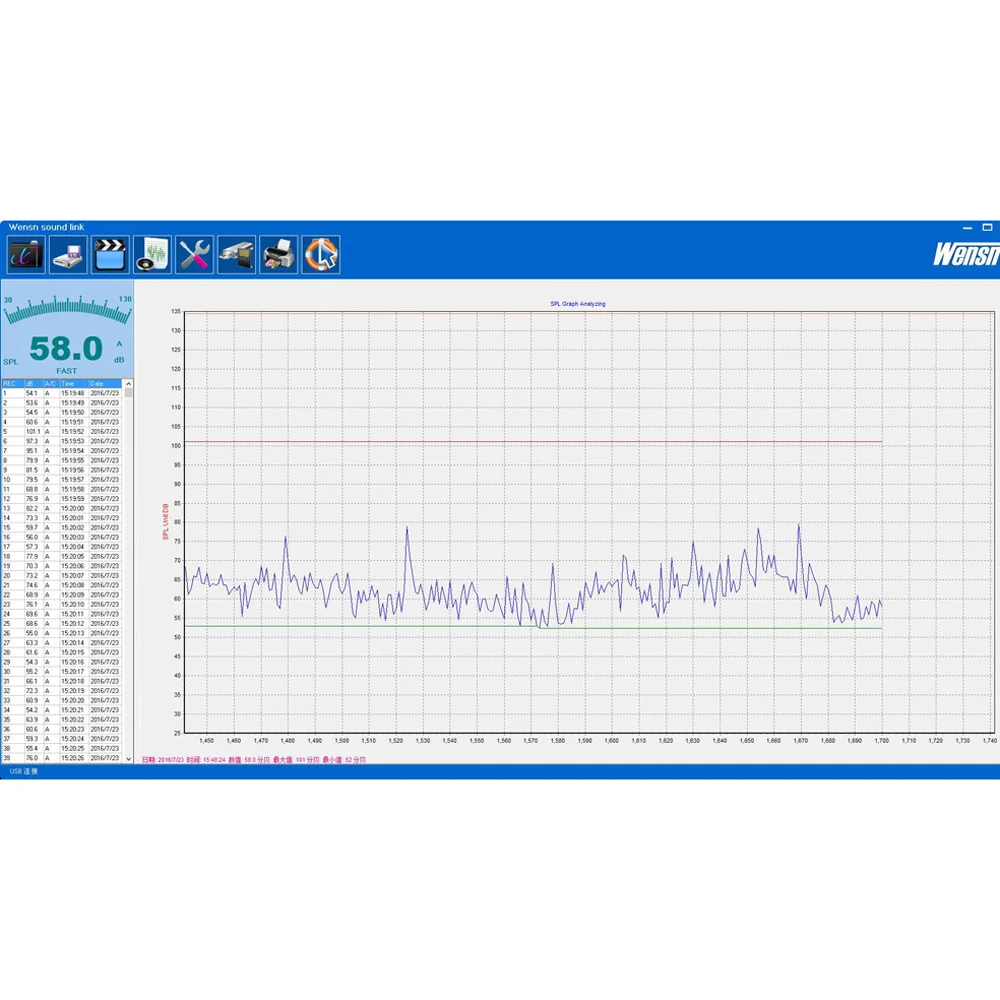Select record 1 with 54.1 dB
The image size is (1000, 1000).
(x=62, y=393)
